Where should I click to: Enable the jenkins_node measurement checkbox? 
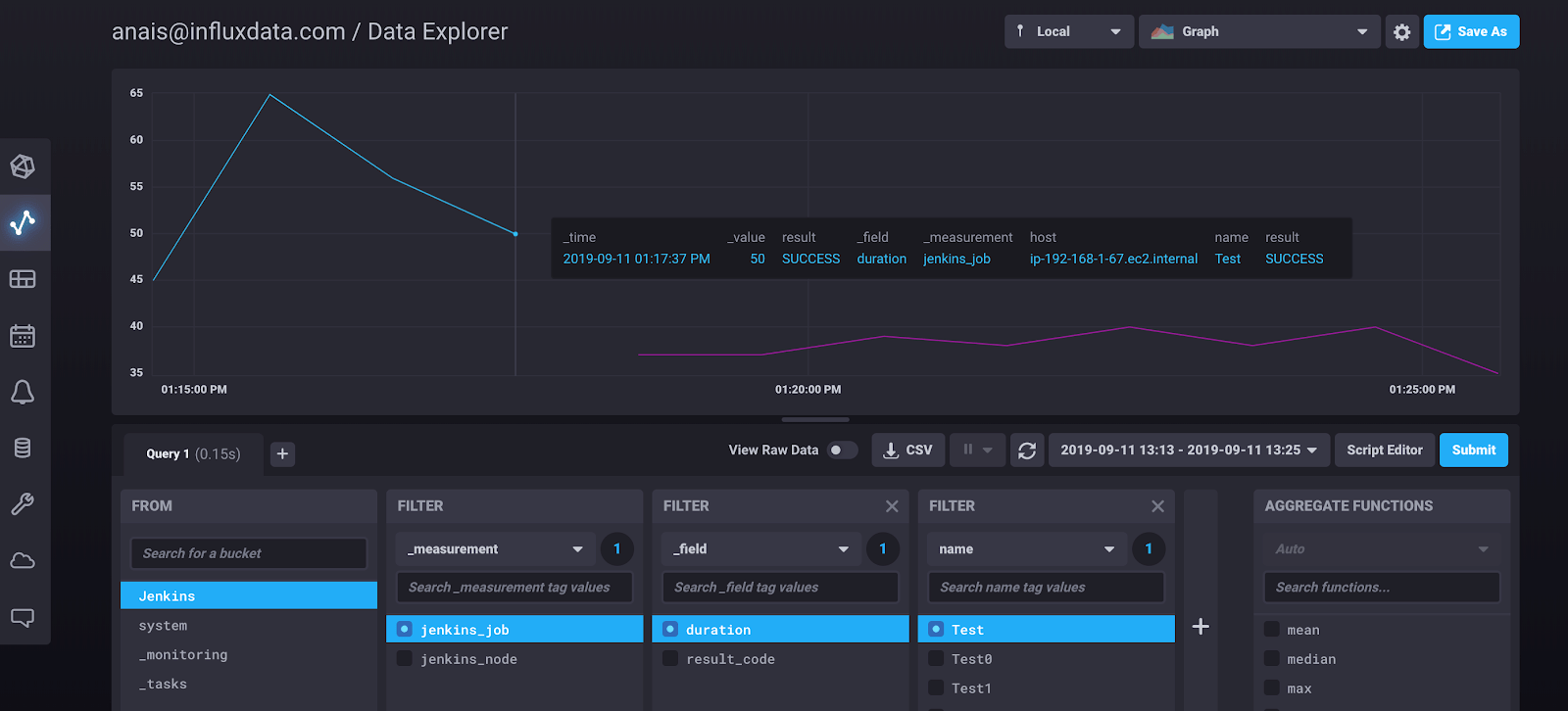click(405, 659)
